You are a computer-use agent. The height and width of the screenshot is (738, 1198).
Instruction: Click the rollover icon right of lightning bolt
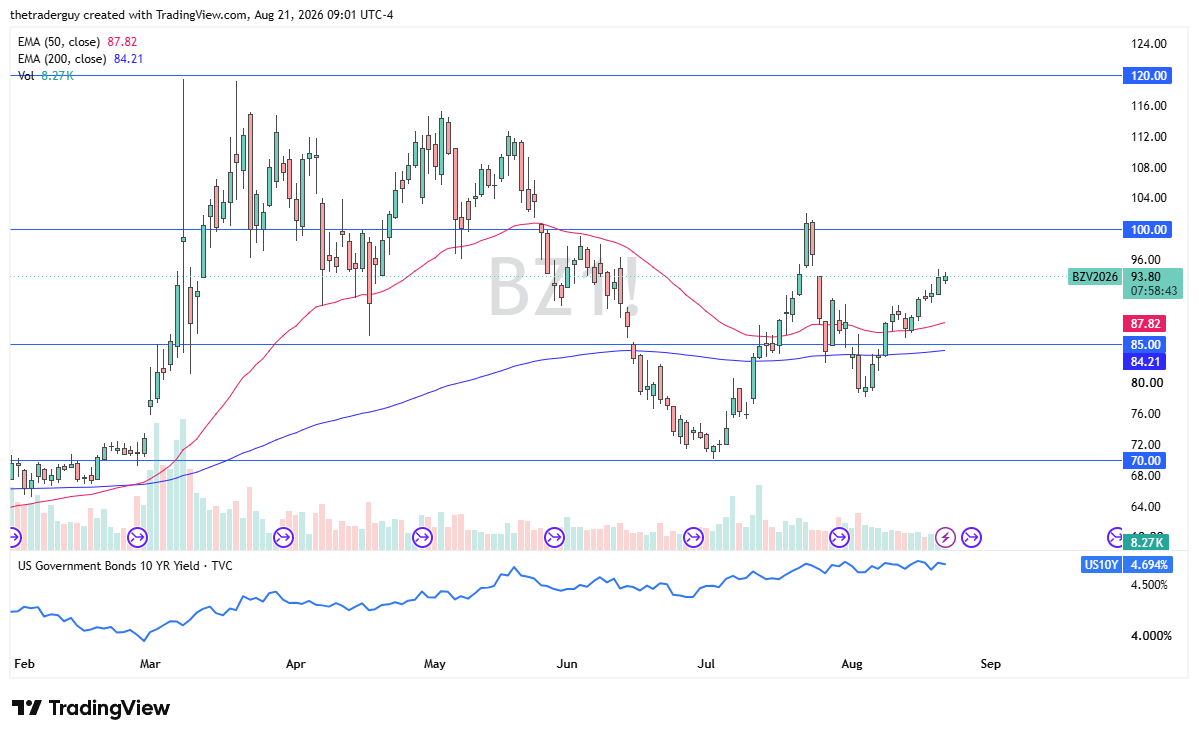click(x=971, y=538)
